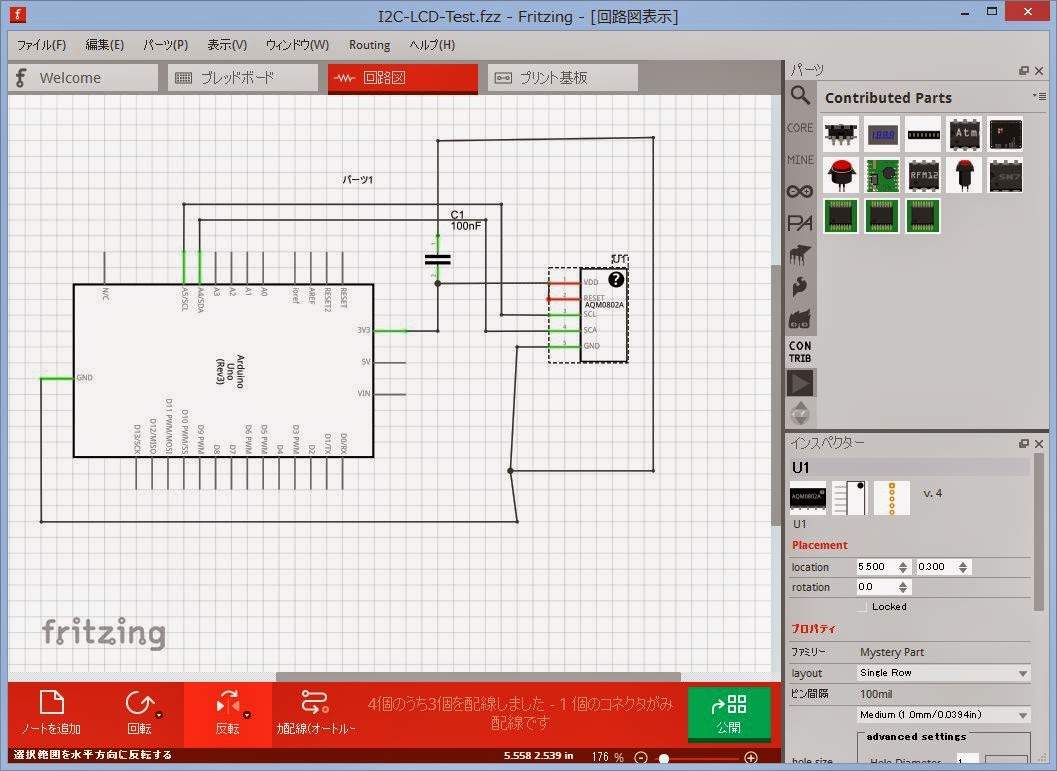Click the green 公開 share button
The image size is (1057, 771).
pyautogui.click(x=729, y=713)
